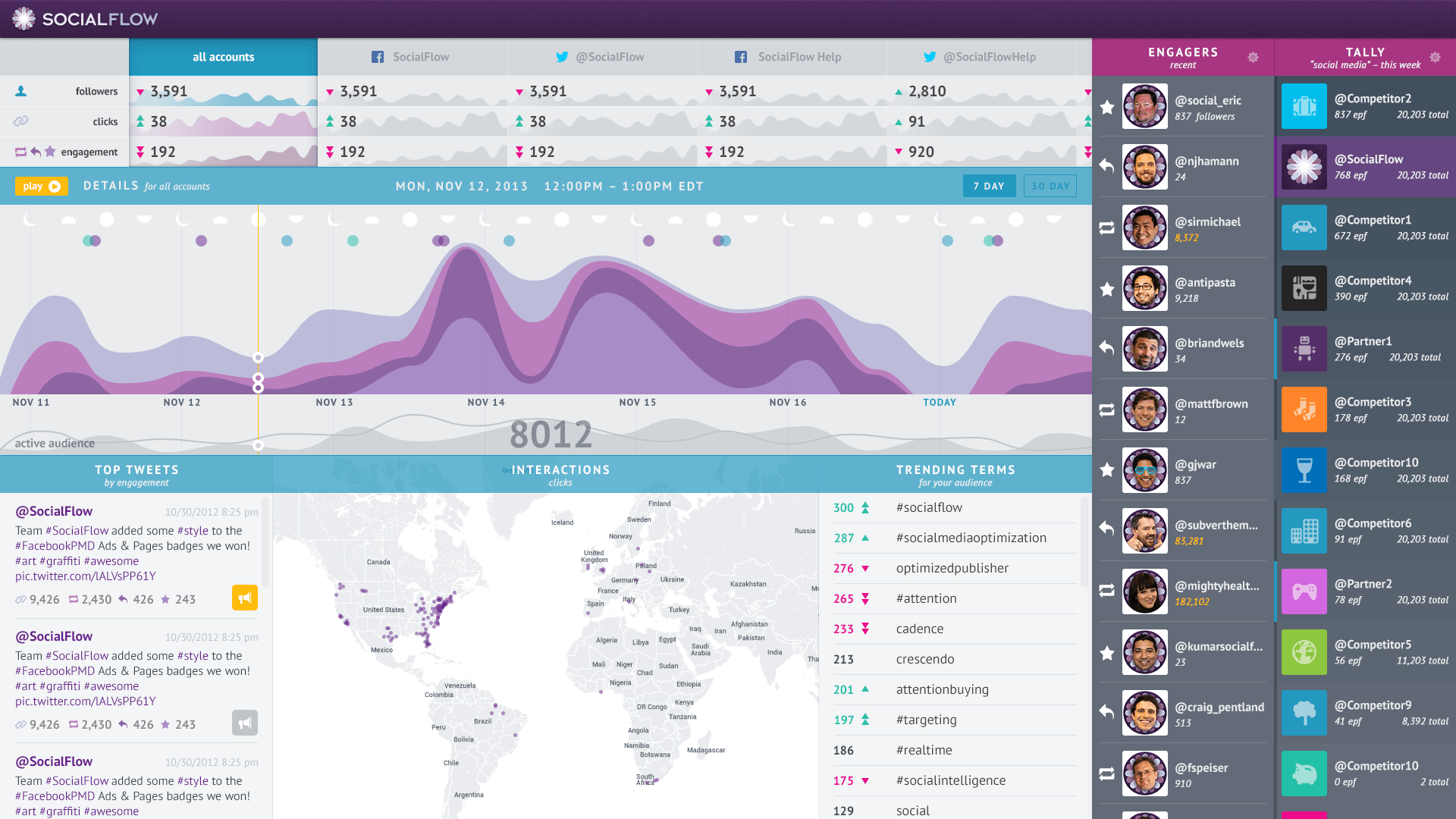Click the active audience slider handle

point(258,445)
